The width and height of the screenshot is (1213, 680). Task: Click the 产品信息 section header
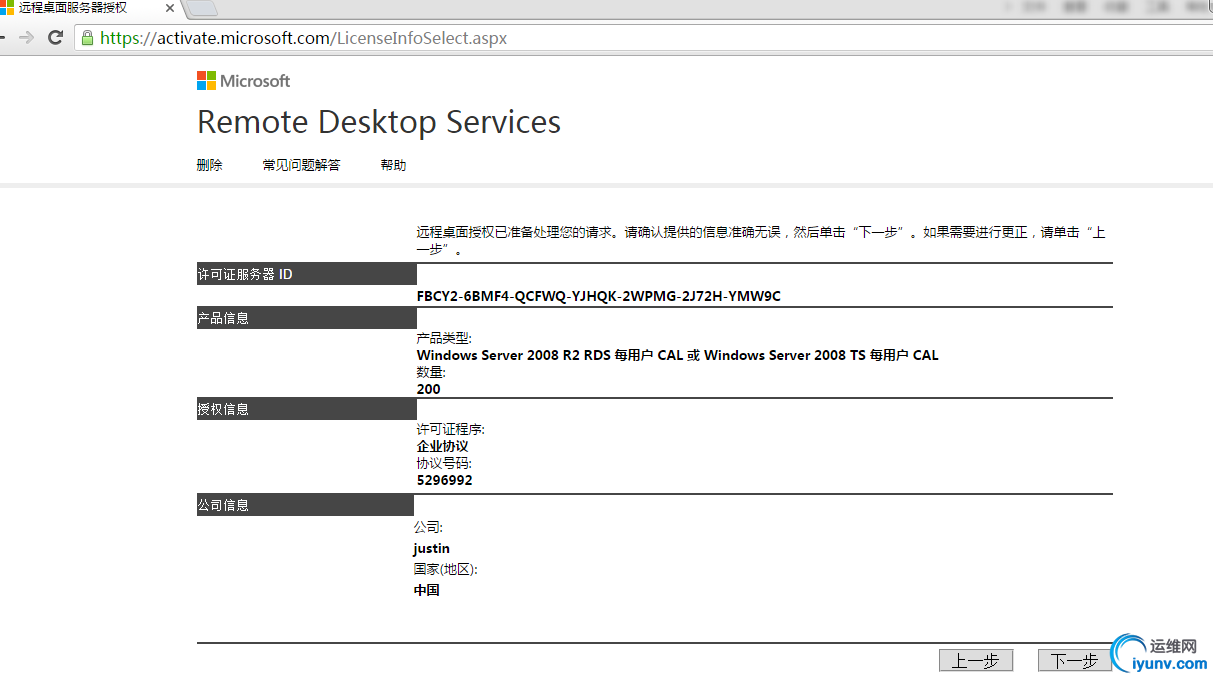pyautogui.click(x=306, y=318)
